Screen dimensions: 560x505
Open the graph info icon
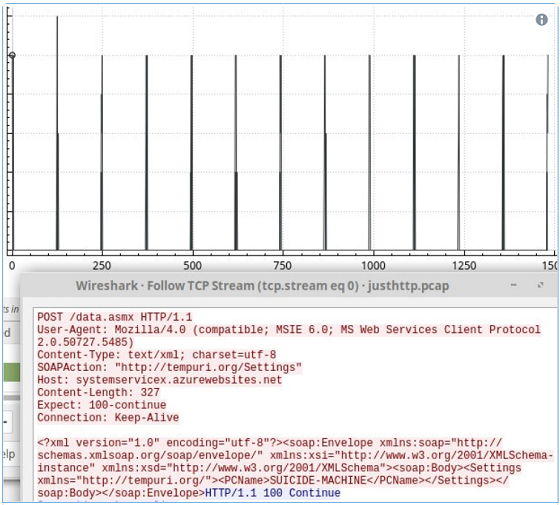point(541,20)
